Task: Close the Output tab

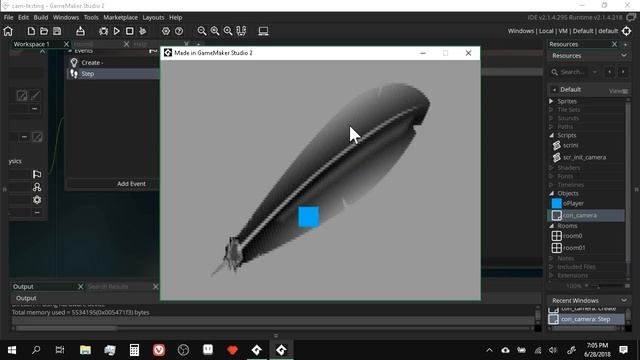Action: pyautogui.click(x=80, y=287)
